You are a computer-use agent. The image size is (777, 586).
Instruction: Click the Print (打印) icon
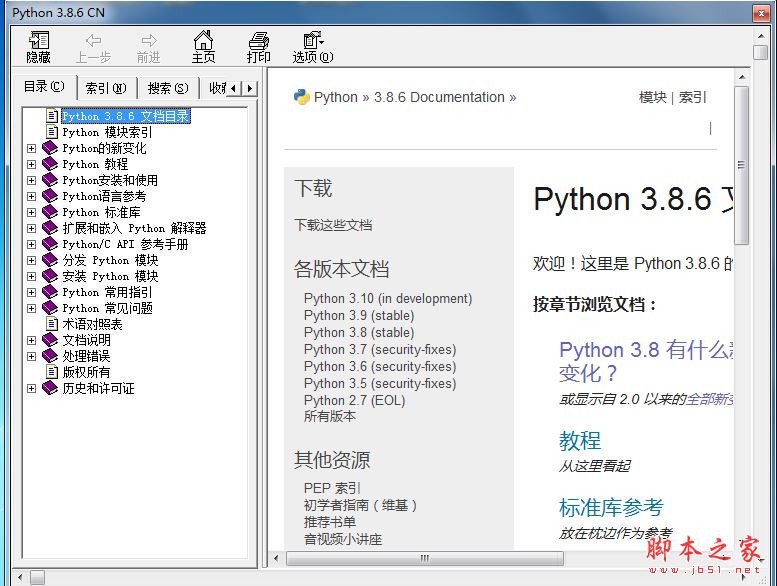click(258, 40)
